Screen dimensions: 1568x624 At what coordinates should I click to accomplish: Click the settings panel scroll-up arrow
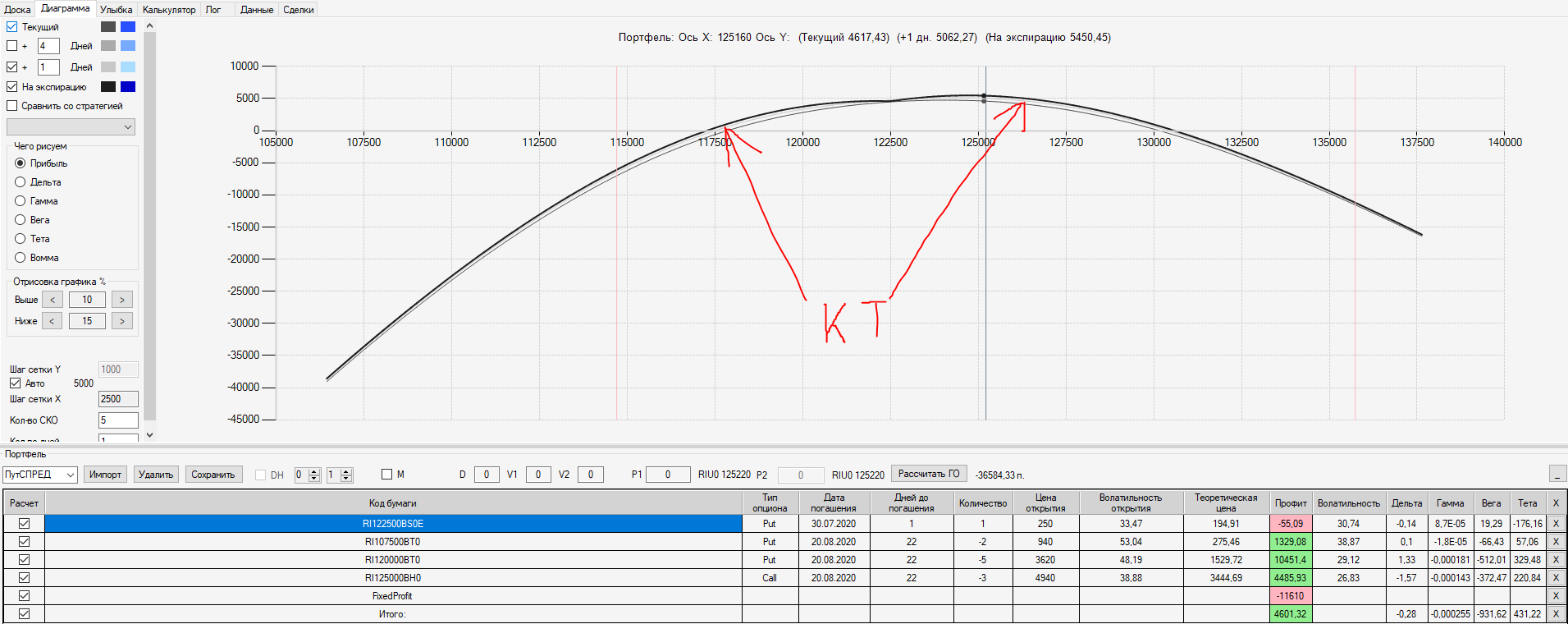[x=149, y=26]
